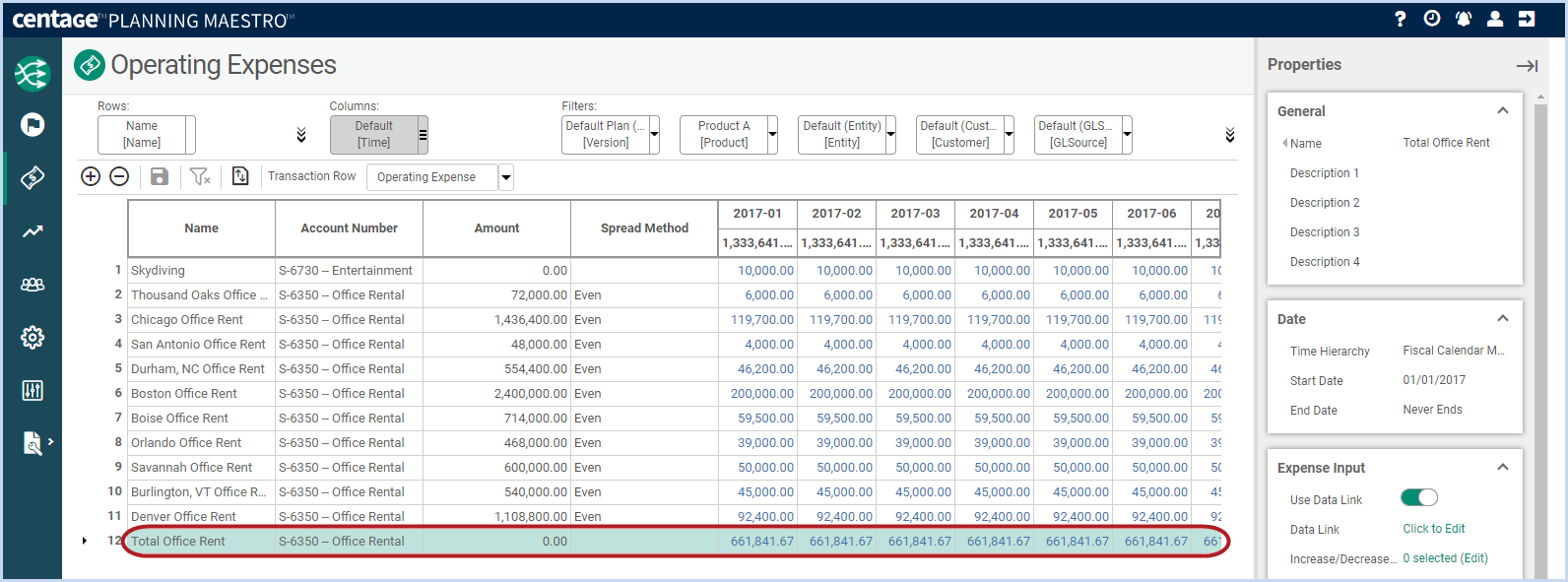1568x582 pixels.
Task: Click the log out icon
Action: [x=1527, y=19]
